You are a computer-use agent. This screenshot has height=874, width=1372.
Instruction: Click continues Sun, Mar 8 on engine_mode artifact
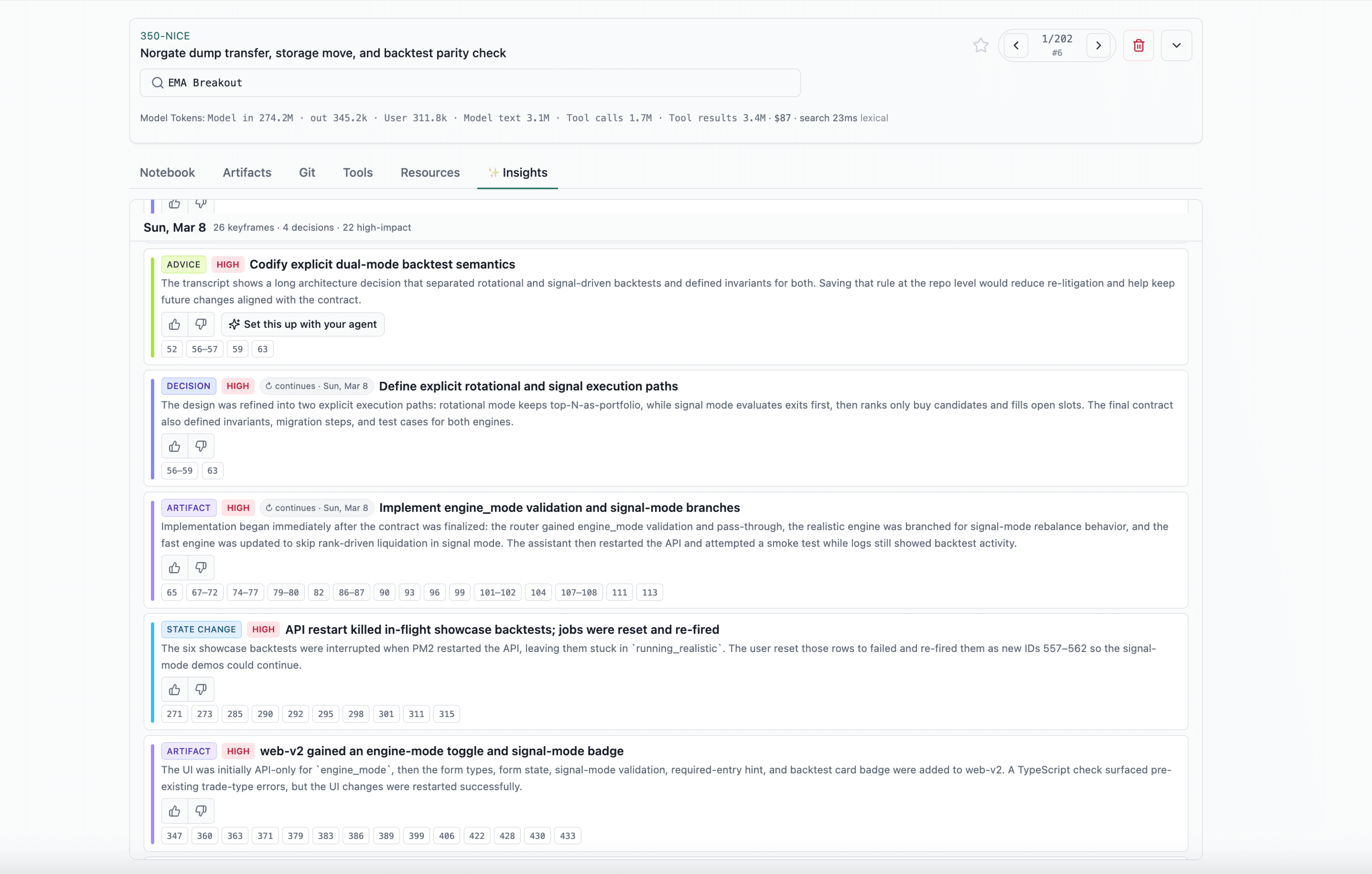(x=317, y=508)
